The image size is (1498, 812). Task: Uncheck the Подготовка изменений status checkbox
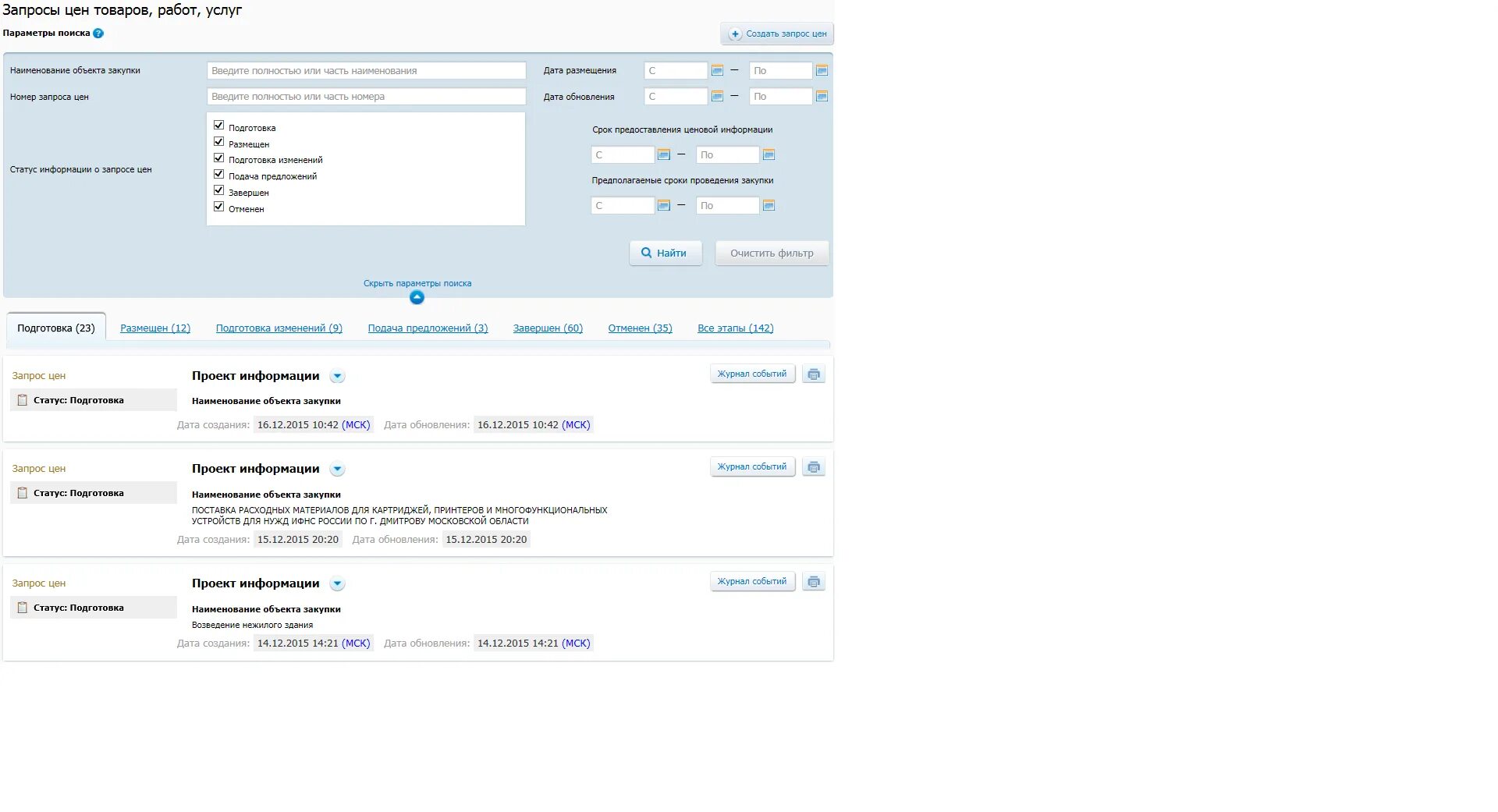click(x=219, y=158)
